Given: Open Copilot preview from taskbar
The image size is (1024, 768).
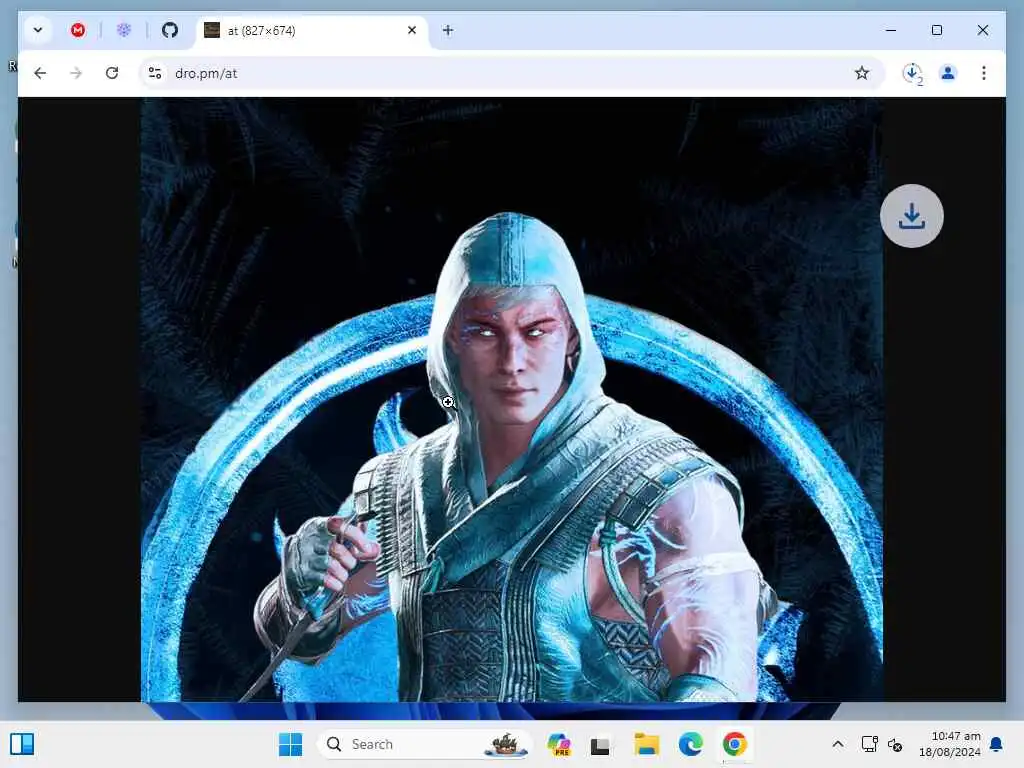Looking at the screenshot, I should 559,744.
